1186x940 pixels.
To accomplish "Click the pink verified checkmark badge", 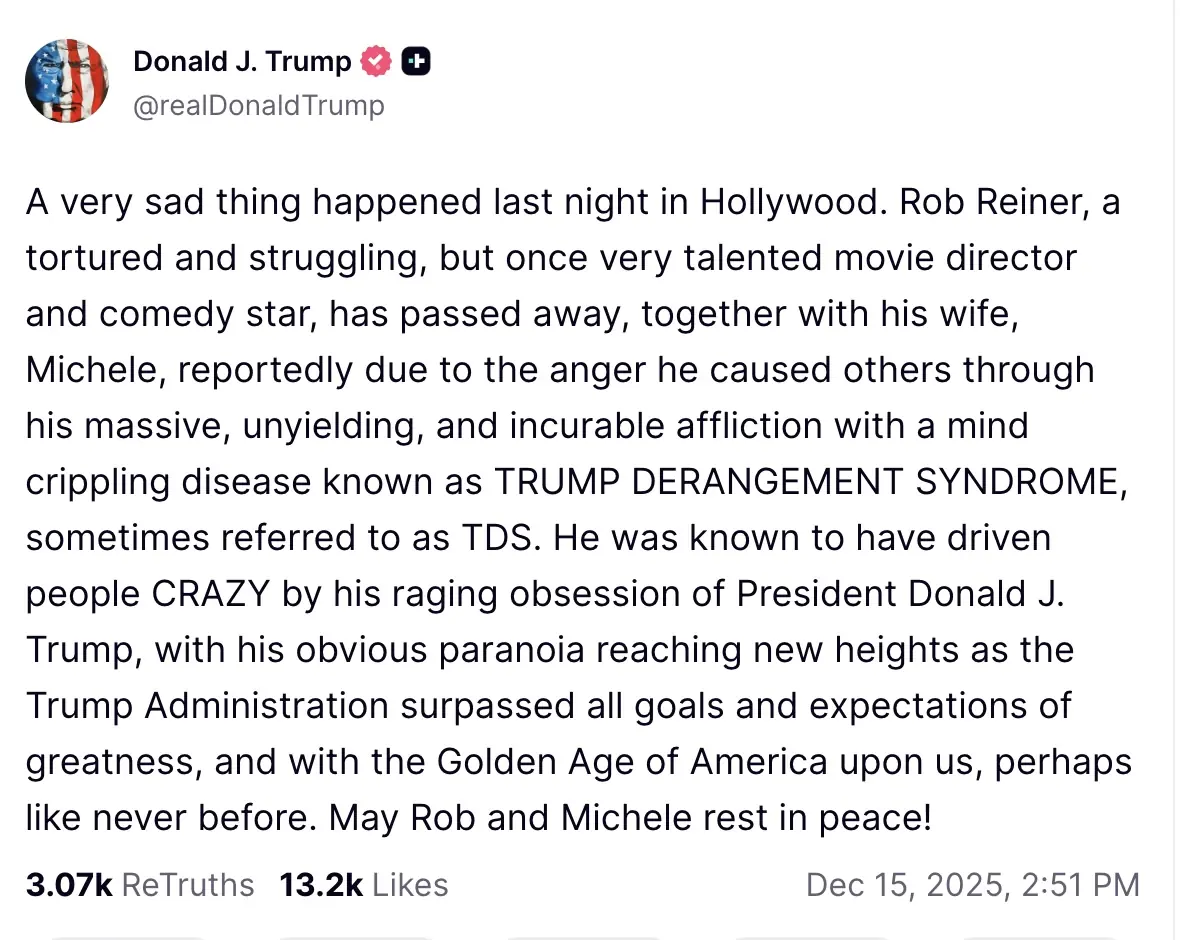I will point(374,61).
